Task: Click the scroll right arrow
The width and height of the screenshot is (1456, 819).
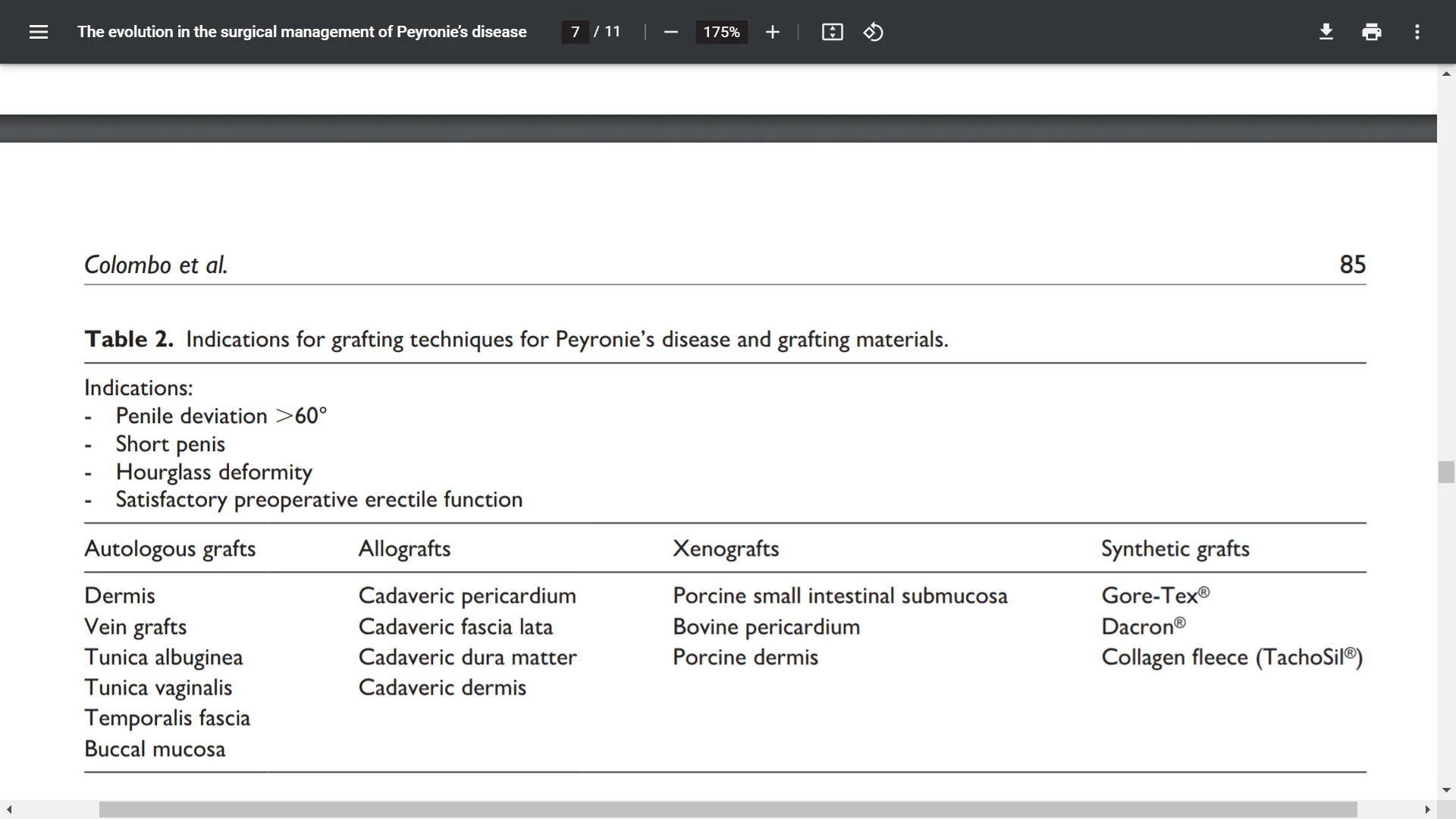Action: pyautogui.click(x=1427, y=809)
